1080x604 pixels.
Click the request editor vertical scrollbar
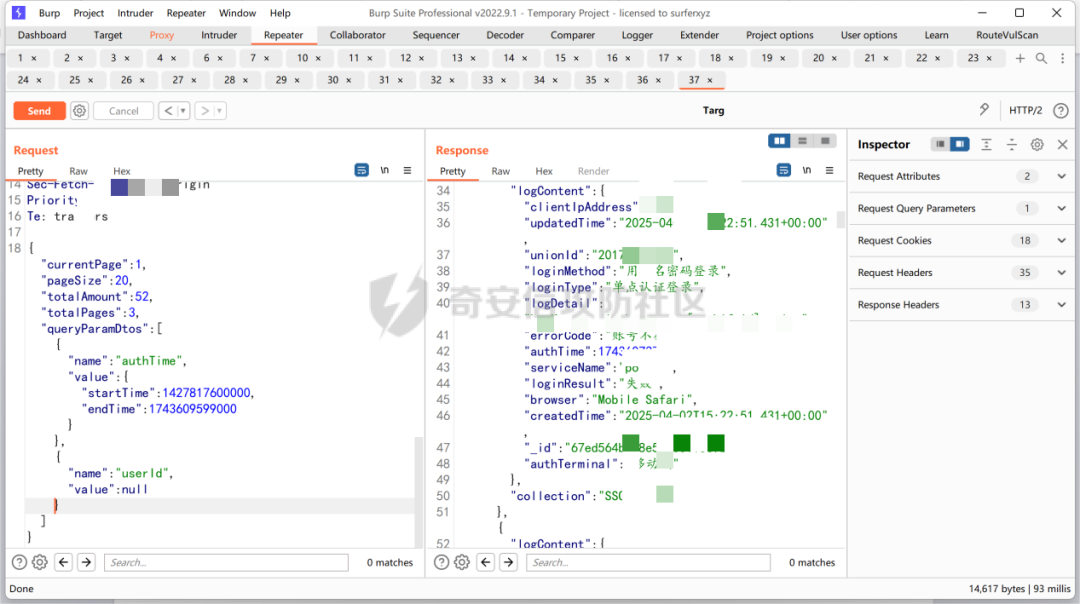click(419, 492)
